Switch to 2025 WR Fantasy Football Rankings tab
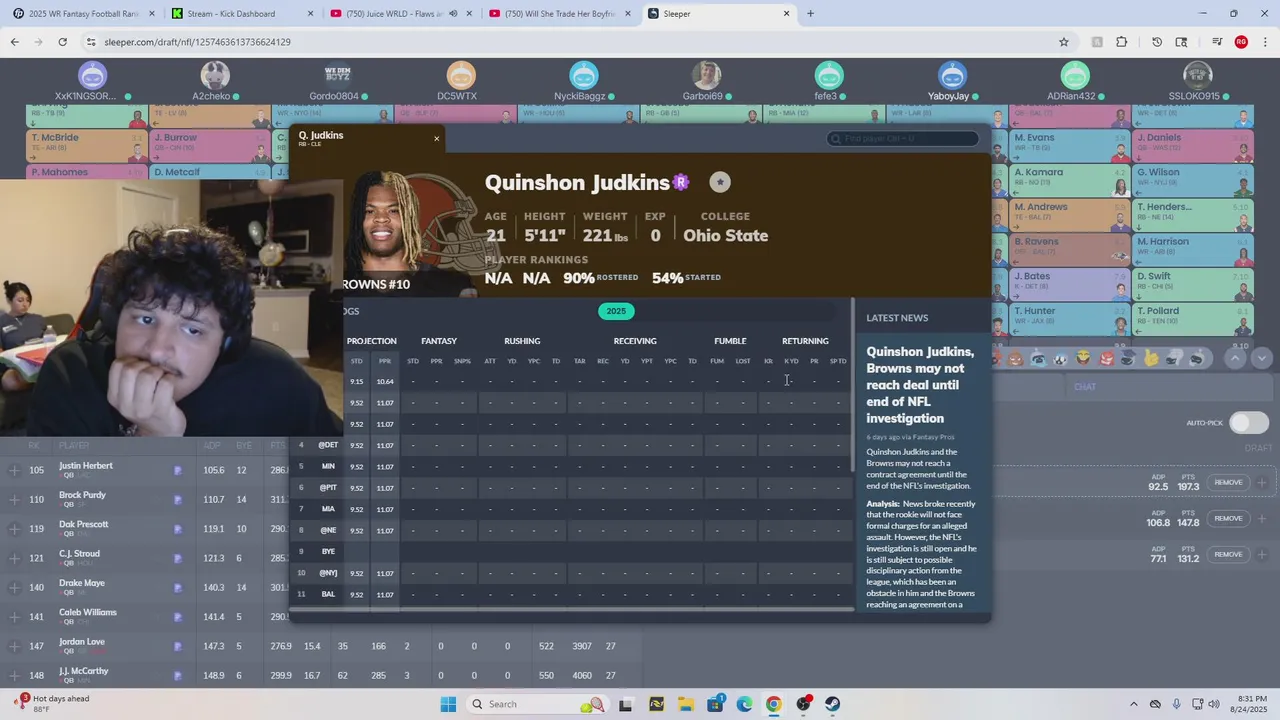Screen dimensions: 1280x720 pyautogui.click(x=84, y=14)
